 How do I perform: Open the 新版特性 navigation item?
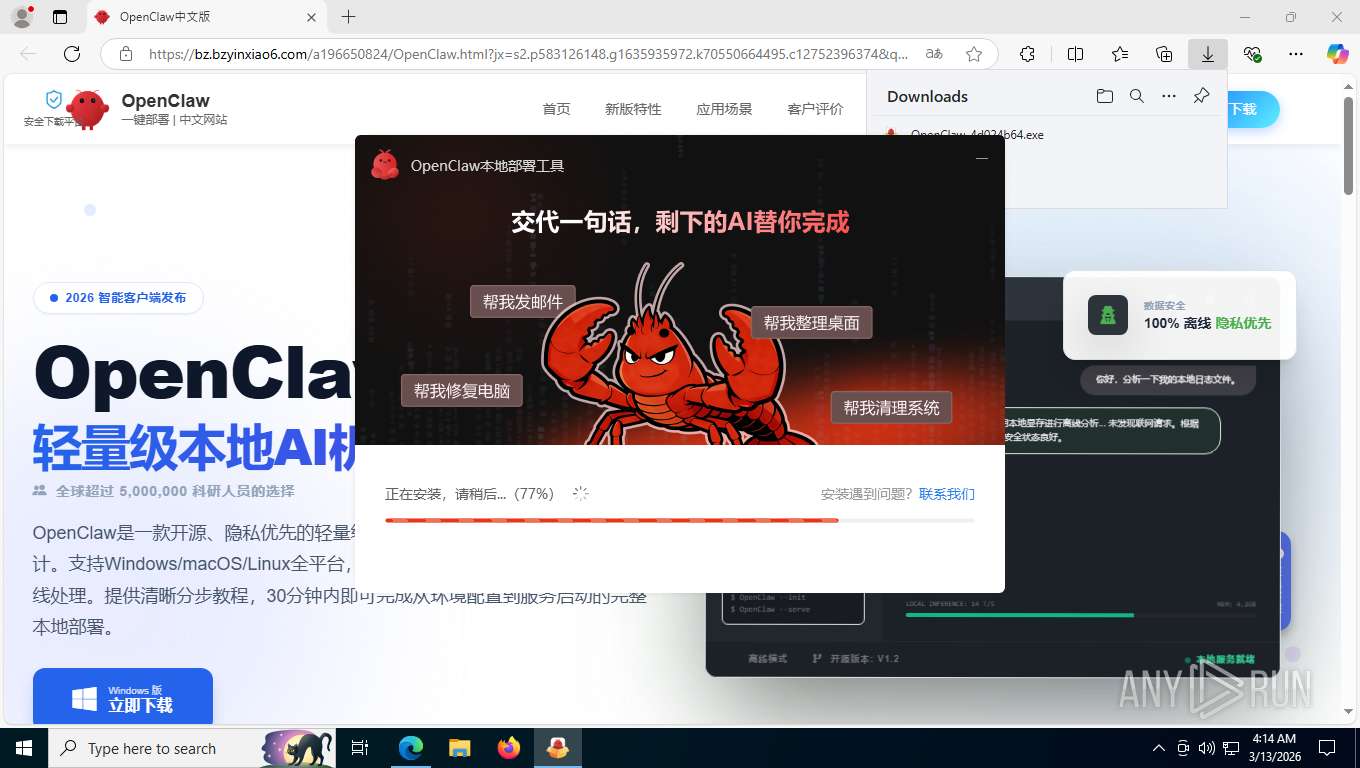click(633, 109)
